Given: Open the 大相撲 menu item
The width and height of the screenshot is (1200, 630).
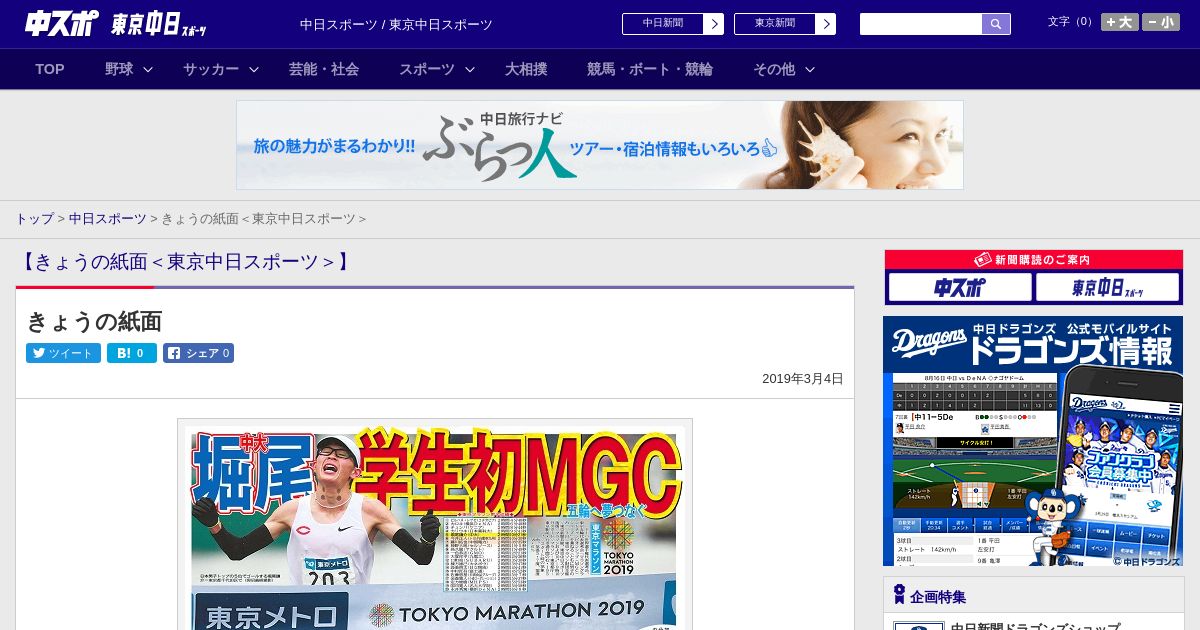Looking at the screenshot, I should pyautogui.click(x=526, y=69).
